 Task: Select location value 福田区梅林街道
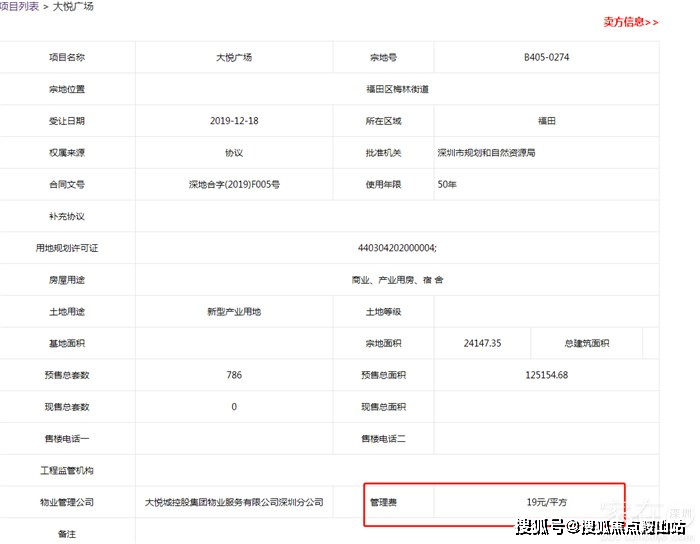(x=397, y=89)
